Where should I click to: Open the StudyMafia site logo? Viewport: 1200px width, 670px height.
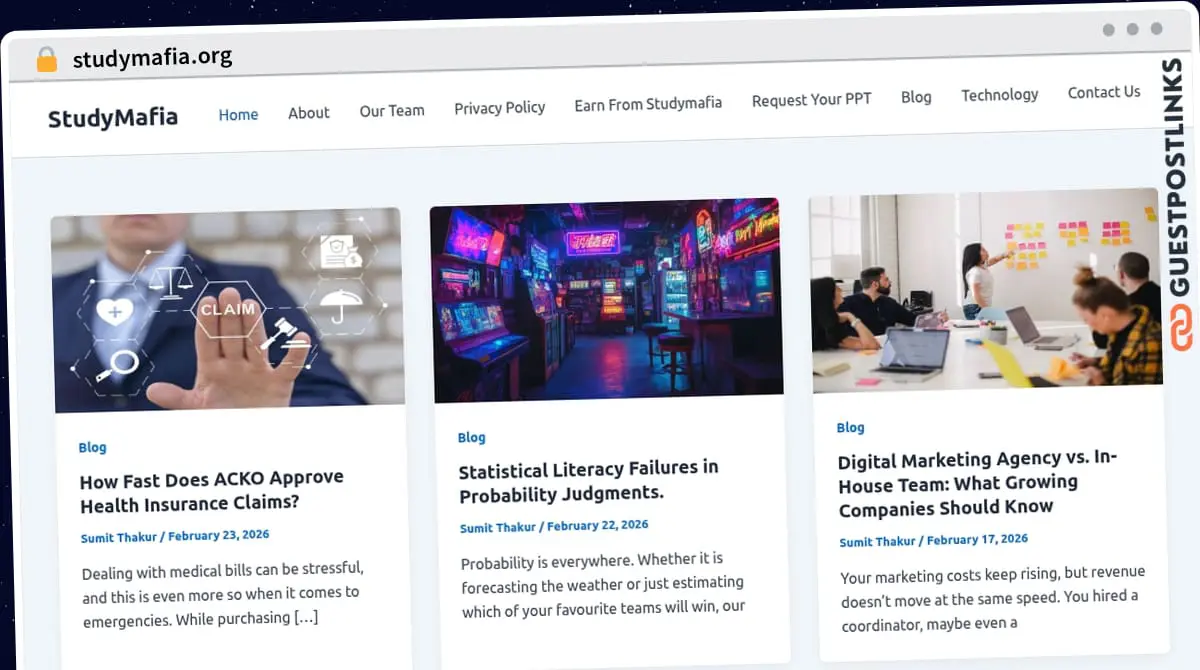coord(113,118)
